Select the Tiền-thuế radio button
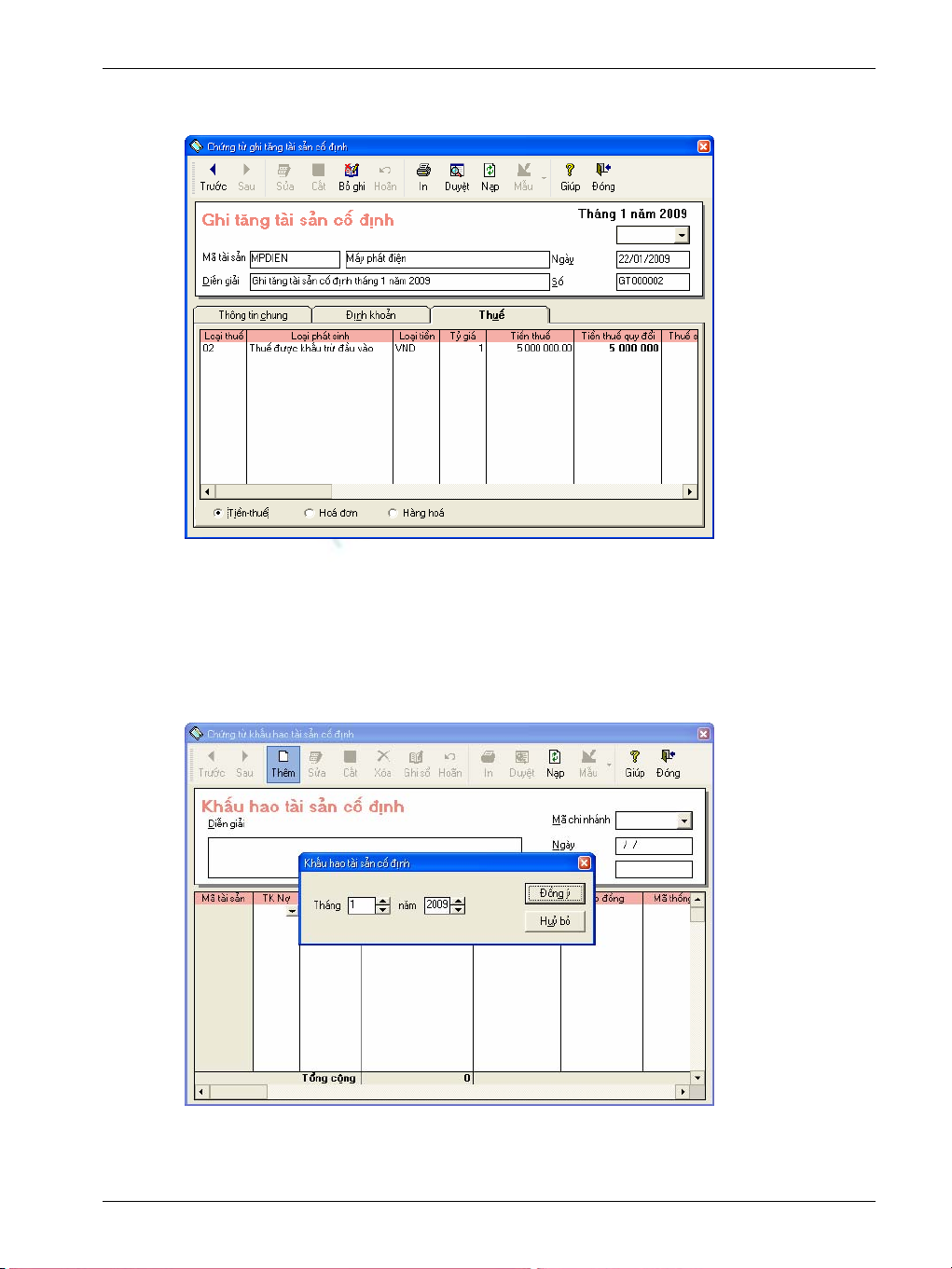Viewport: 952px width, 1269px height. point(218,513)
